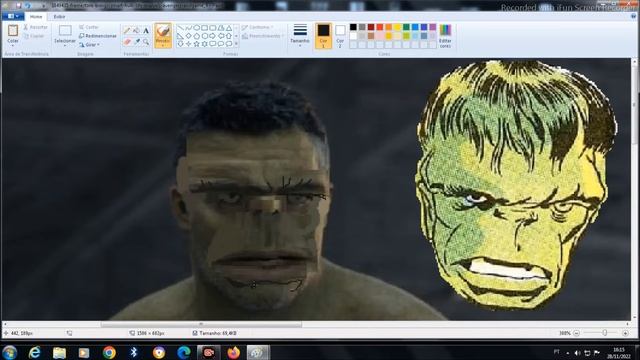Choose the curve shape in Formas
This screenshot has width=640, height=360.
[188, 28]
